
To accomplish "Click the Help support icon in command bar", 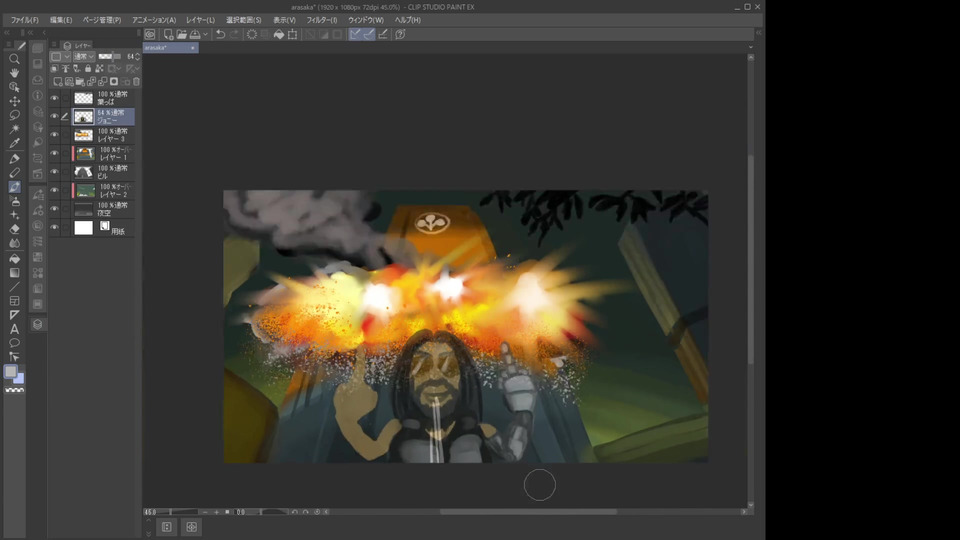I will pos(400,34).
